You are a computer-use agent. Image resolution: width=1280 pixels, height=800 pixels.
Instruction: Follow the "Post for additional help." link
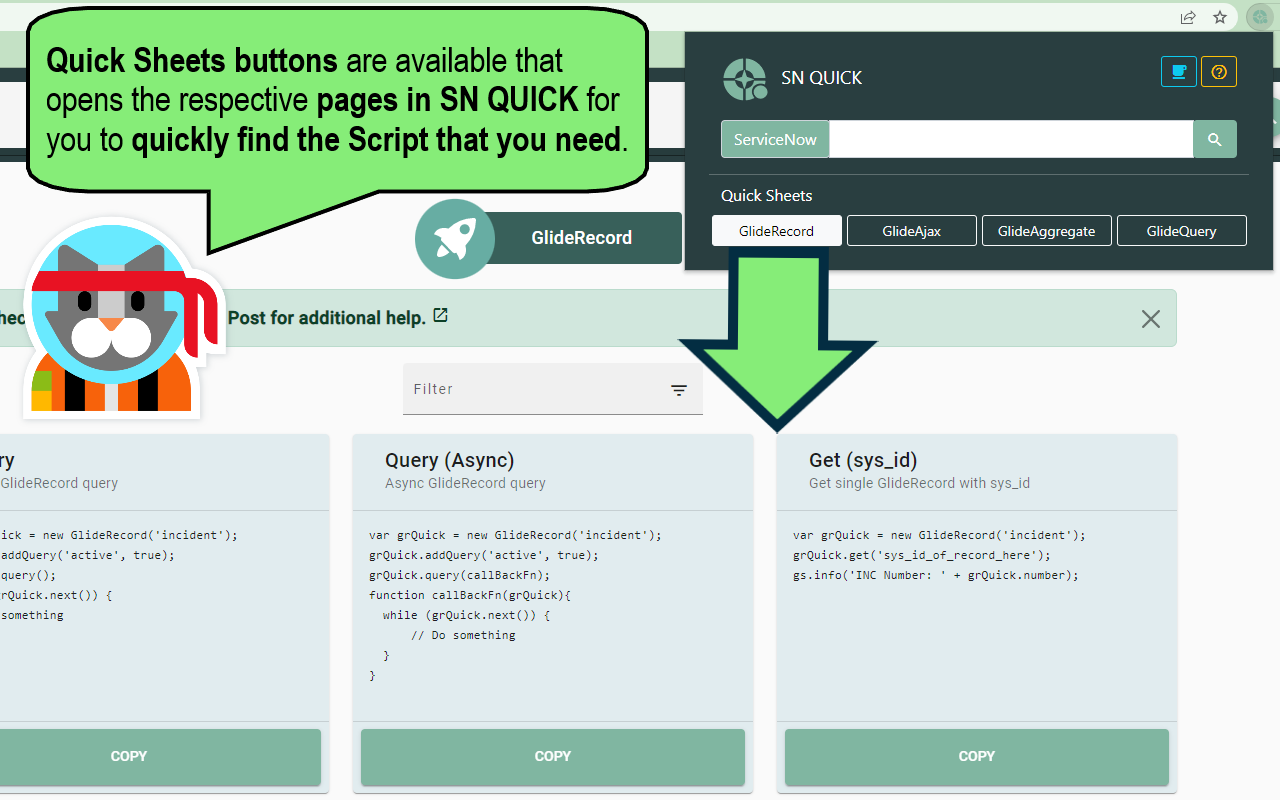tap(327, 317)
